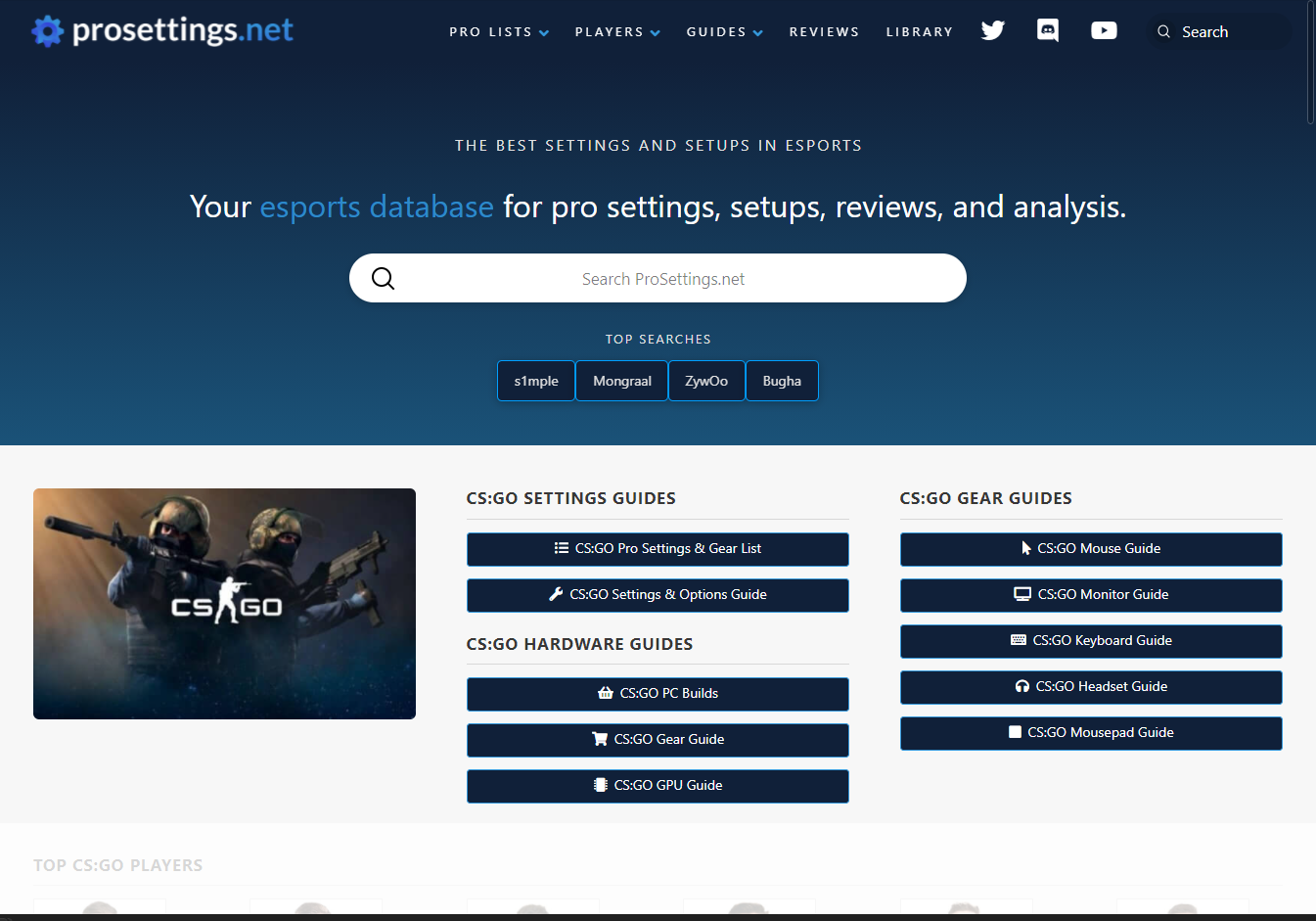Open the CS:GO Keyboard Guide
The width and height of the screenshot is (1316, 921).
tap(1091, 641)
